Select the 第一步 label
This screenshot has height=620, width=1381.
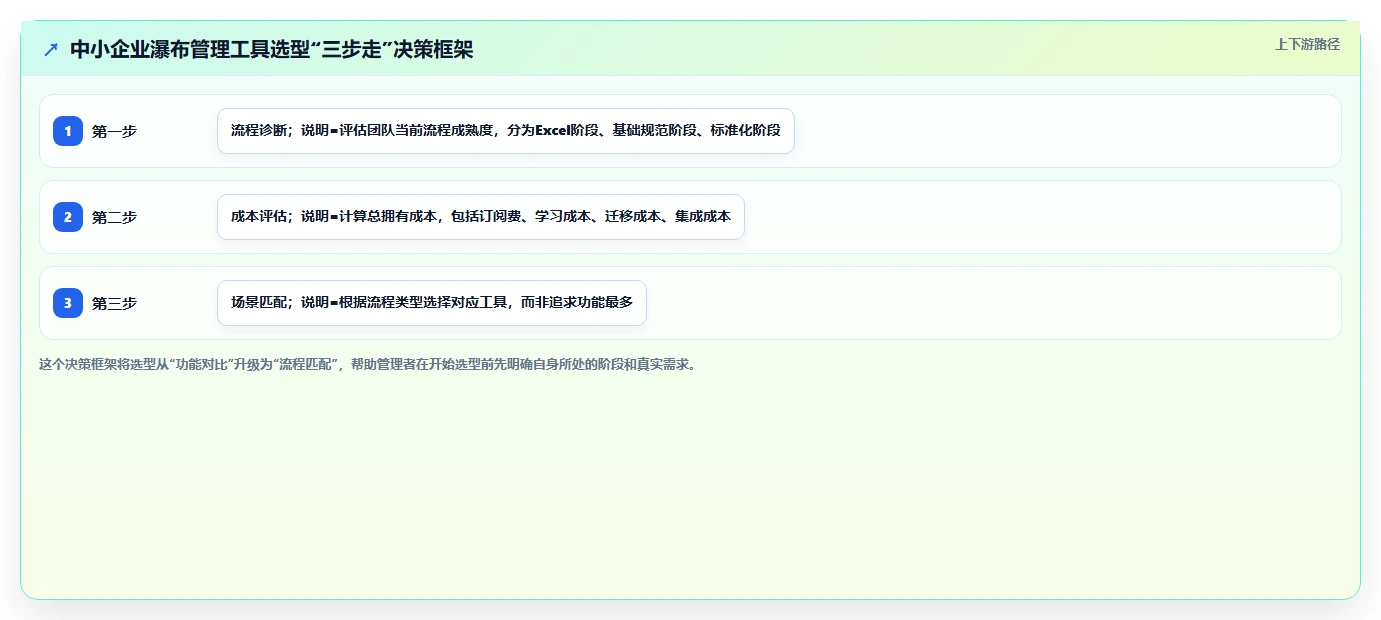(114, 131)
